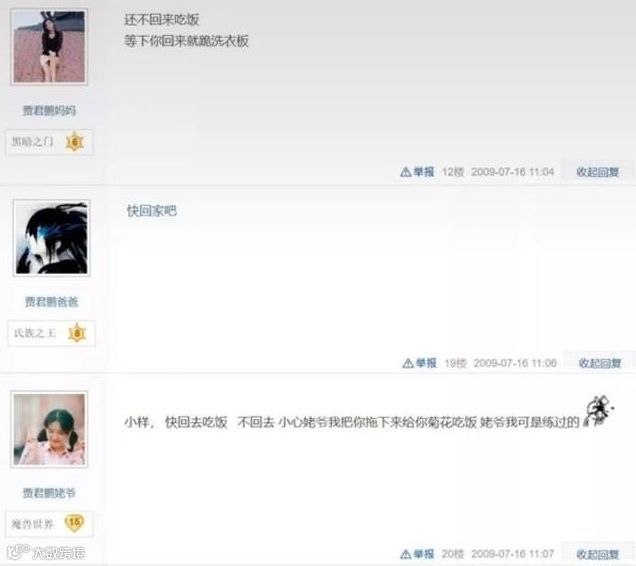Open the 魔兽世界 title badge
This screenshot has height=566, width=636.
point(32,524)
